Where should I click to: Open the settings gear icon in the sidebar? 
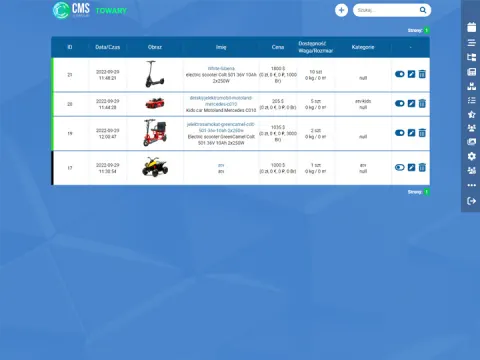click(x=471, y=156)
